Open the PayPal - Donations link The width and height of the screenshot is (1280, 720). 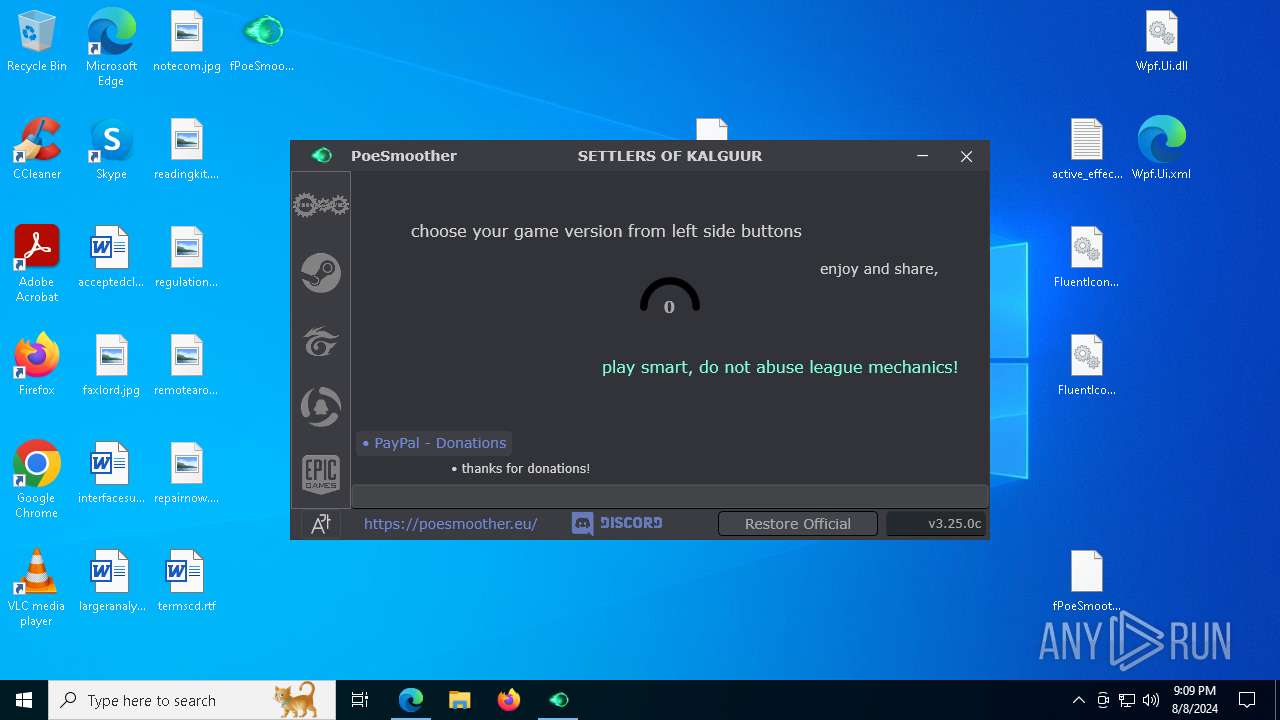tap(434, 443)
